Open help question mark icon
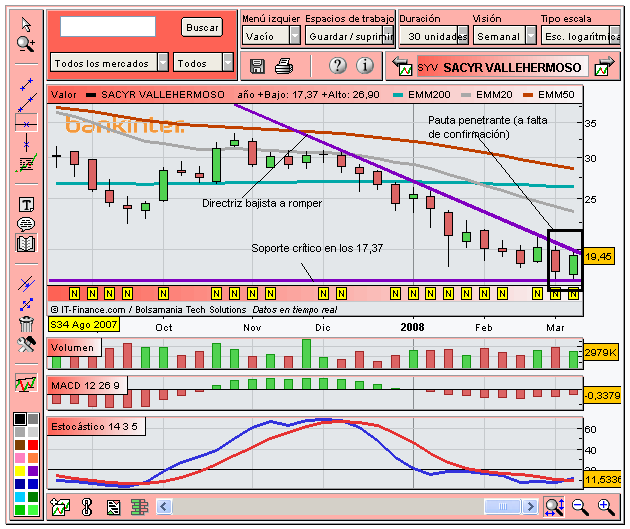 pos(338,65)
